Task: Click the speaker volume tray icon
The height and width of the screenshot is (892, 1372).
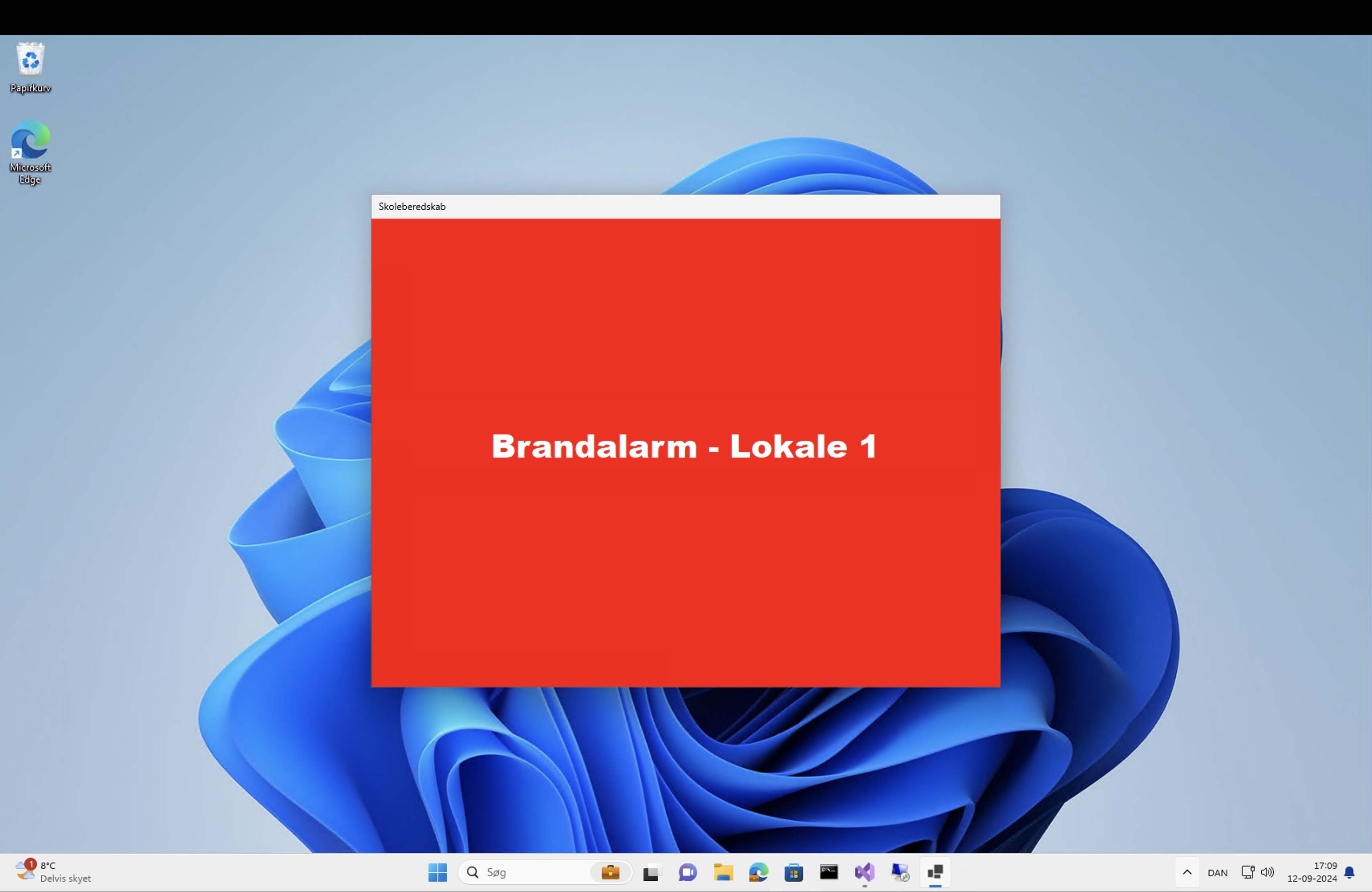Action: (x=1267, y=872)
